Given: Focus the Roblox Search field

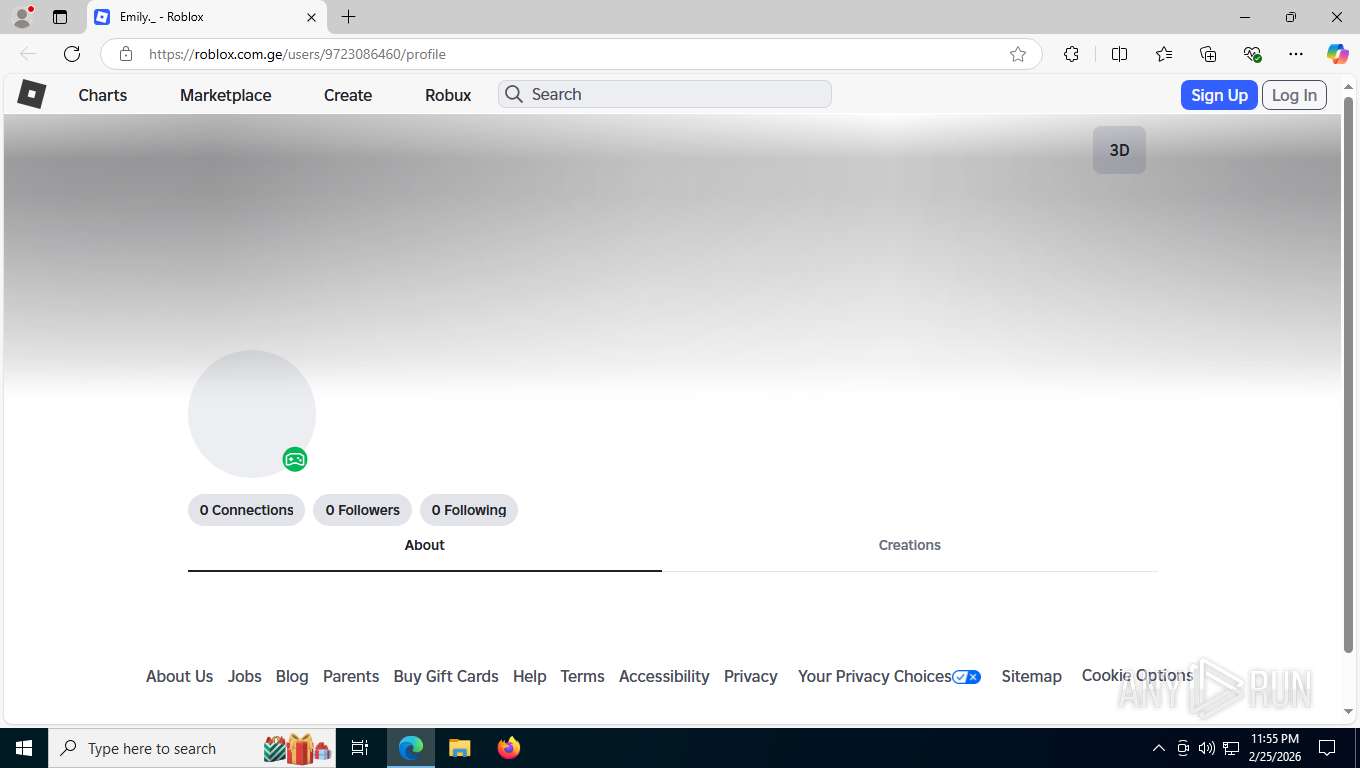Looking at the screenshot, I should [x=665, y=94].
